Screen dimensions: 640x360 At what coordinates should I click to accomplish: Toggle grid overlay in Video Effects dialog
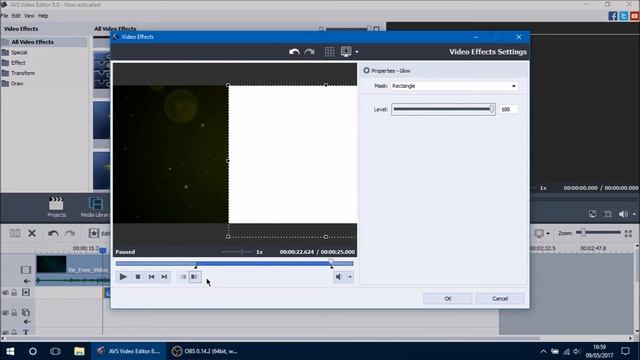click(x=329, y=51)
